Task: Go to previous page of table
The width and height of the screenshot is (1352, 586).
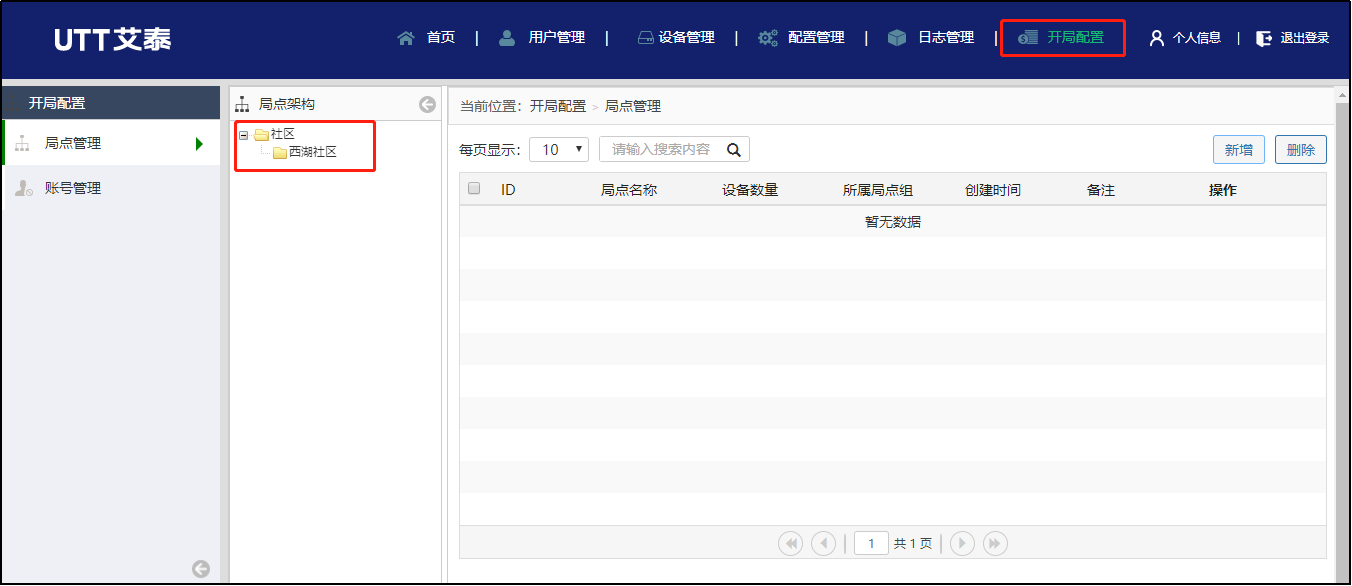Action: point(823,543)
